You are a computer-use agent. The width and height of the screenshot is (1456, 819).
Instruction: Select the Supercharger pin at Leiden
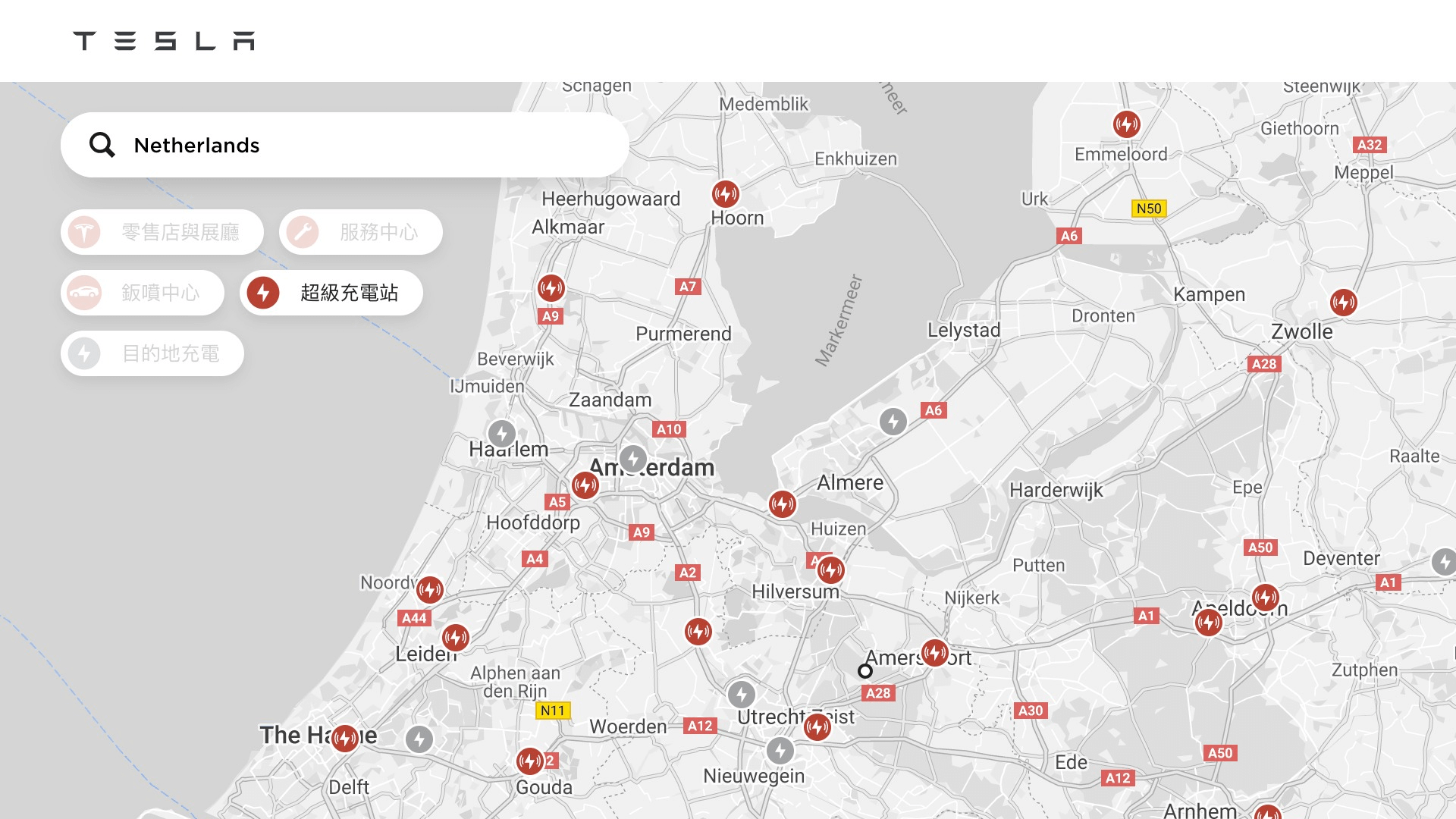click(x=456, y=638)
